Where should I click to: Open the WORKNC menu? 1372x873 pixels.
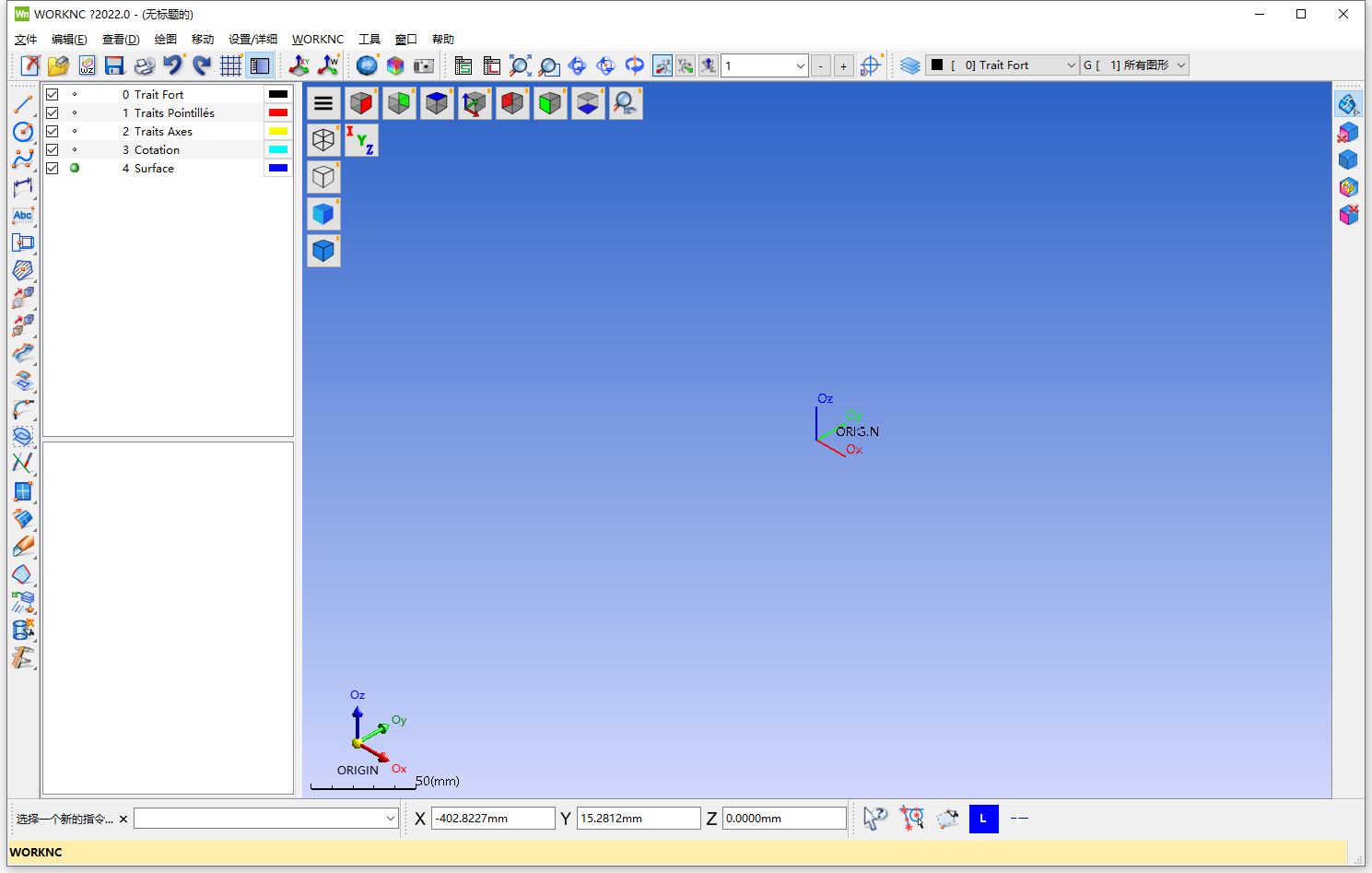coord(318,40)
